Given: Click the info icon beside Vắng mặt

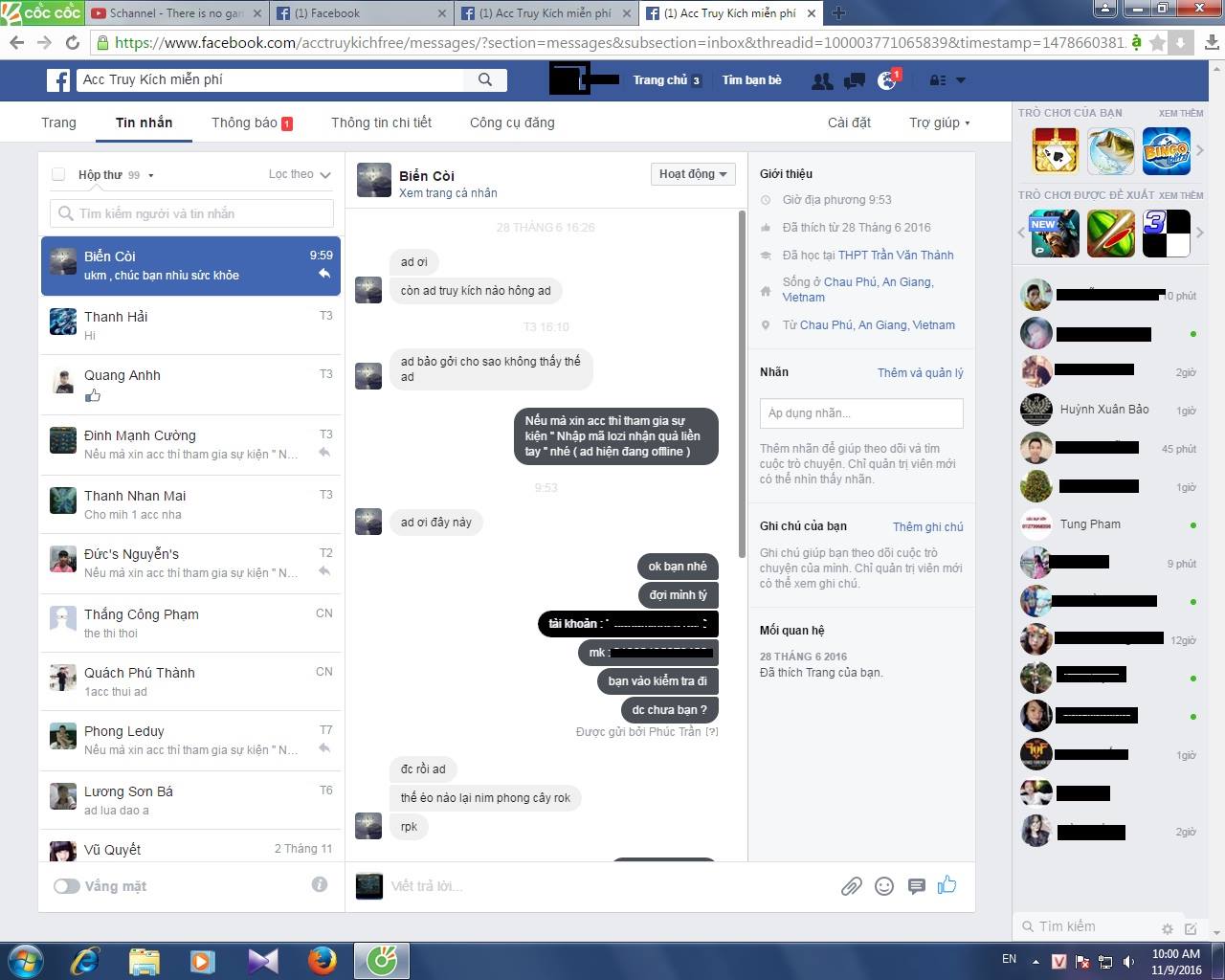Looking at the screenshot, I should (x=320, y=885).
